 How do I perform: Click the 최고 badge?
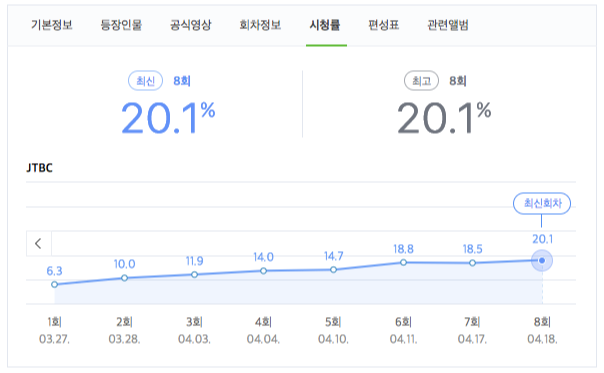(421, 81)
